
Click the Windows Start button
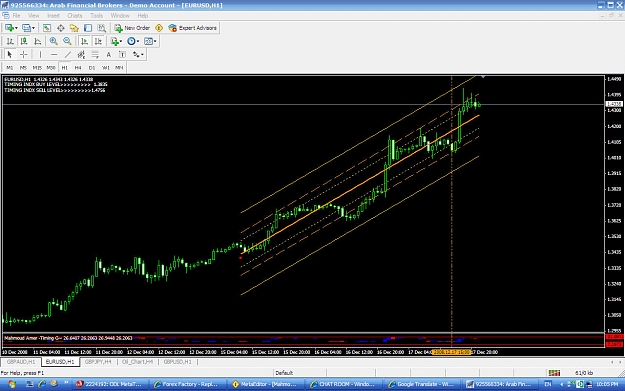(12, 384)
